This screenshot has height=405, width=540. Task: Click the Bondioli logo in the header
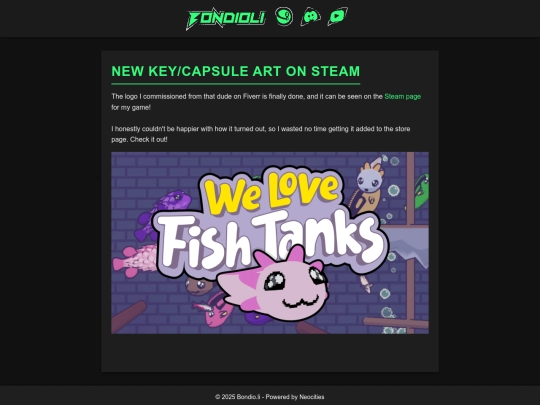coord(226,19)
